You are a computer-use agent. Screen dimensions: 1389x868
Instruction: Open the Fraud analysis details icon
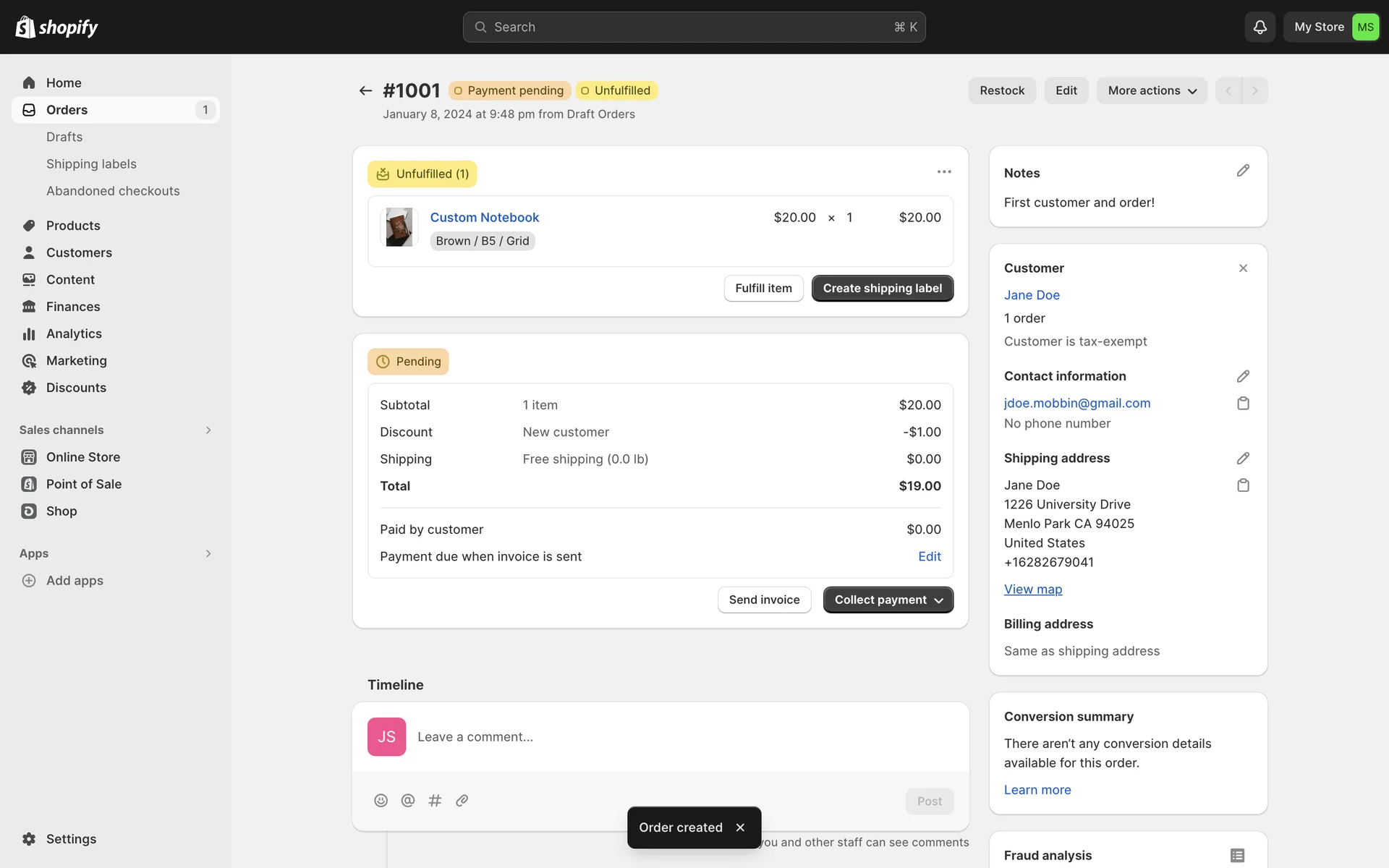coord(1237,855)
